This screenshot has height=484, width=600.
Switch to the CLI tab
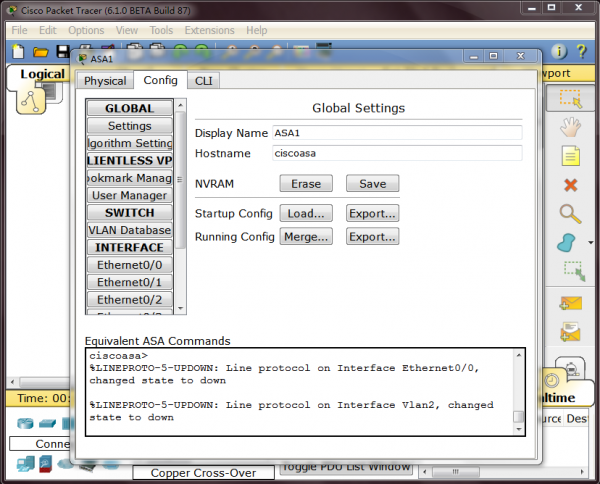203,81
